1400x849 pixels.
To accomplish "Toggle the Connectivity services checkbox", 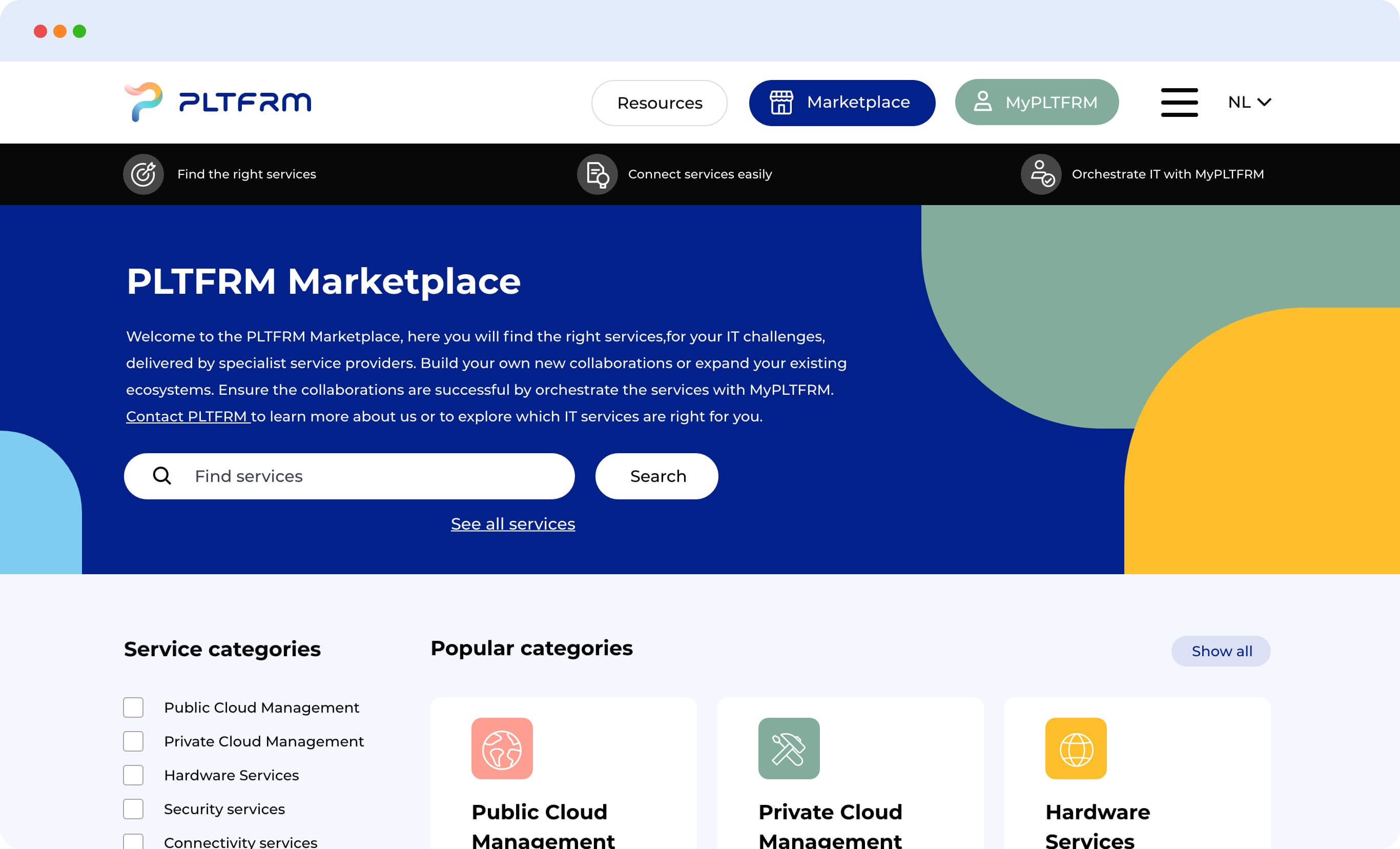I will (x=133, y=841).
